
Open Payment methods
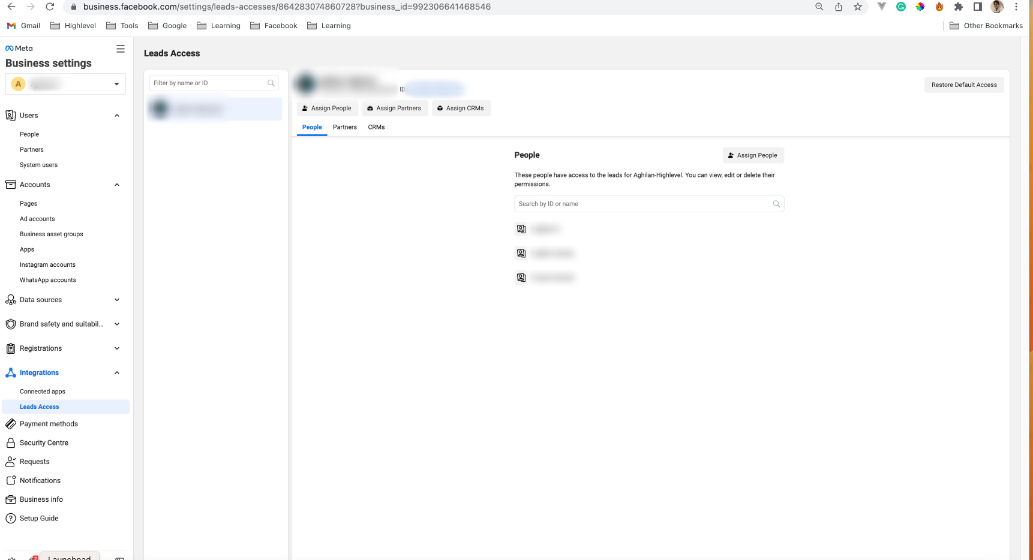(x=48, y=424)
